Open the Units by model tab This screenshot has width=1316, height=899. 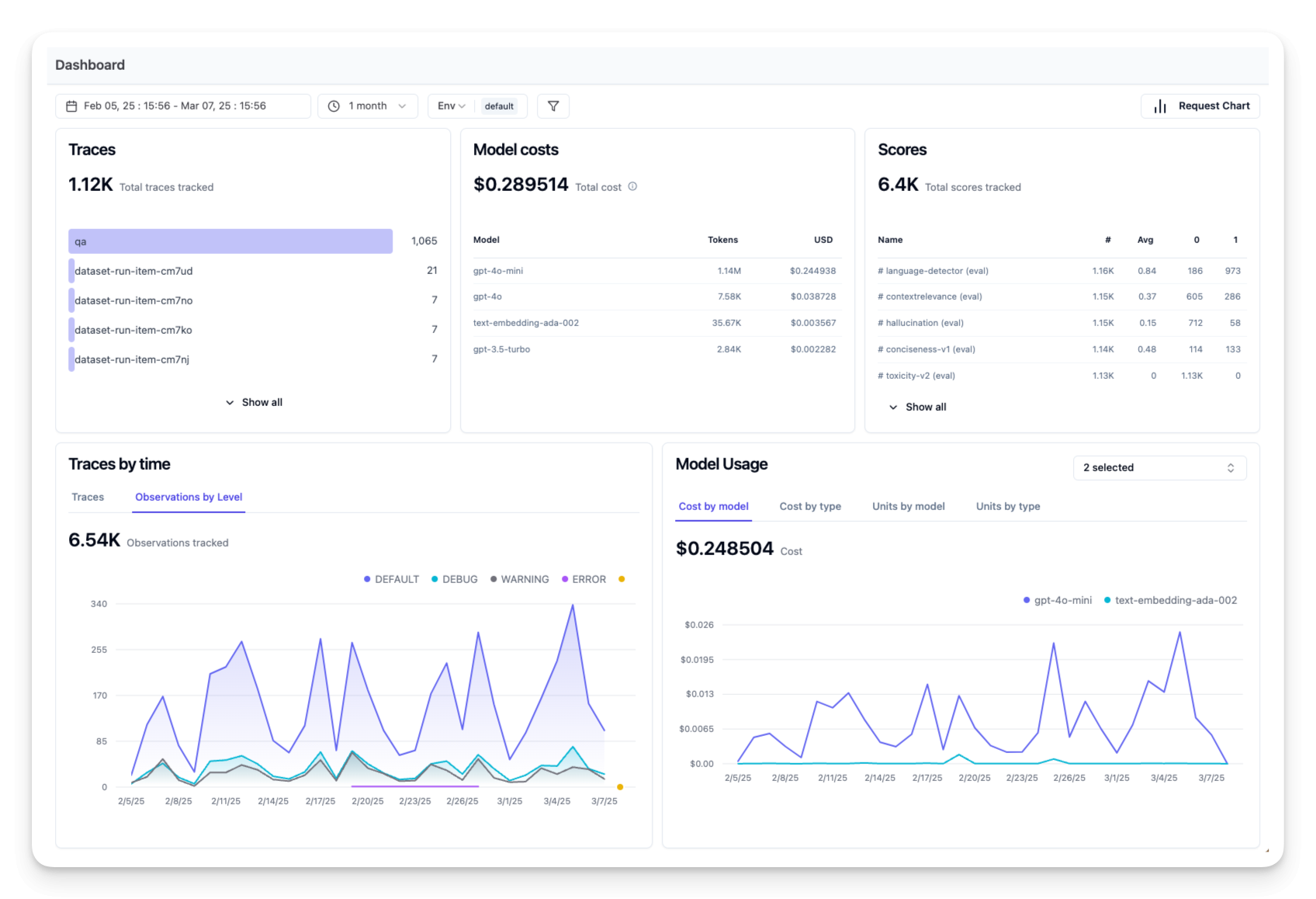pos(908,506)
